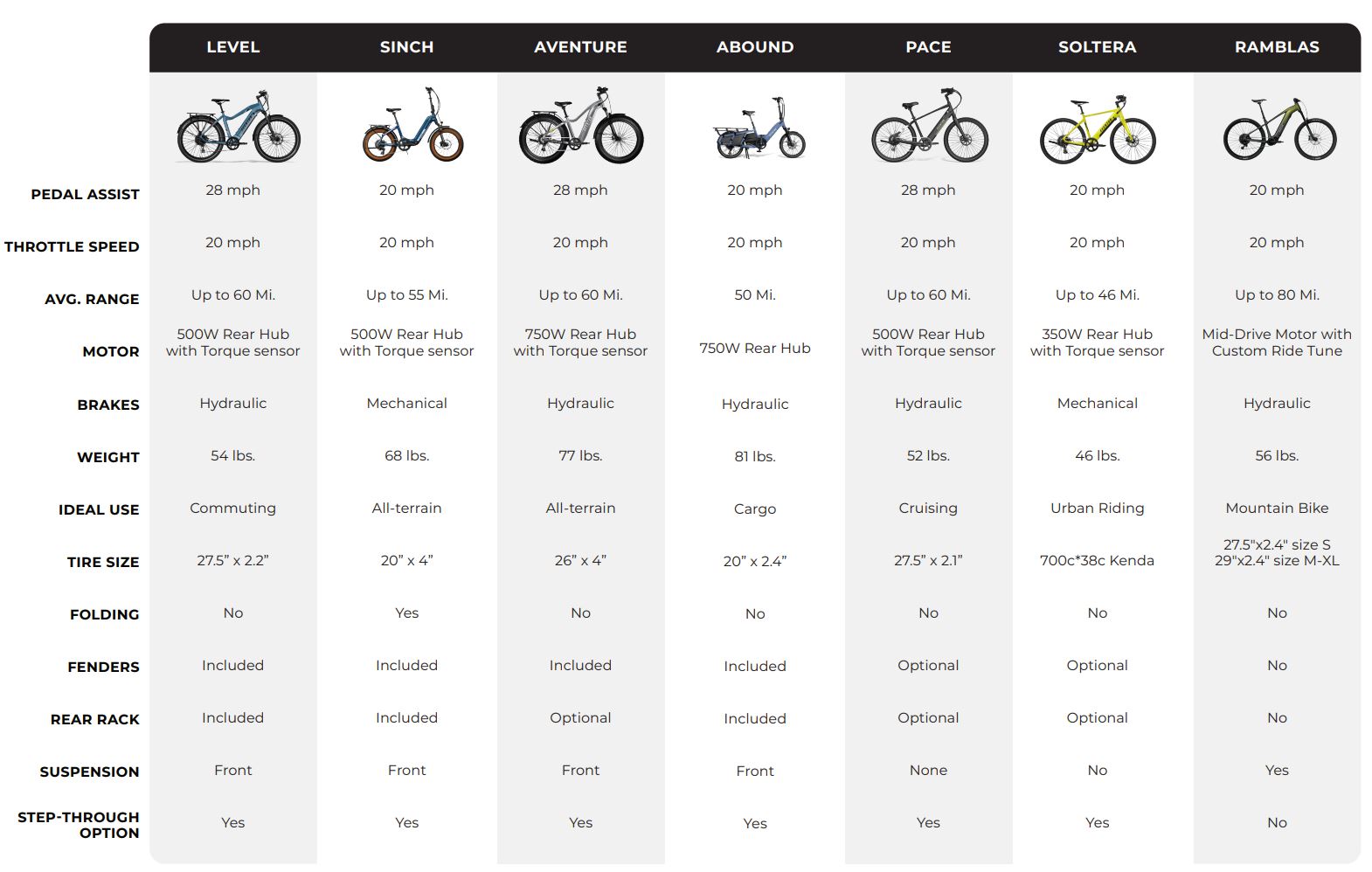The image size is (1372, 872).
Task: Select the THROTTLE SPEED row label
Action: tap(72, 246)
